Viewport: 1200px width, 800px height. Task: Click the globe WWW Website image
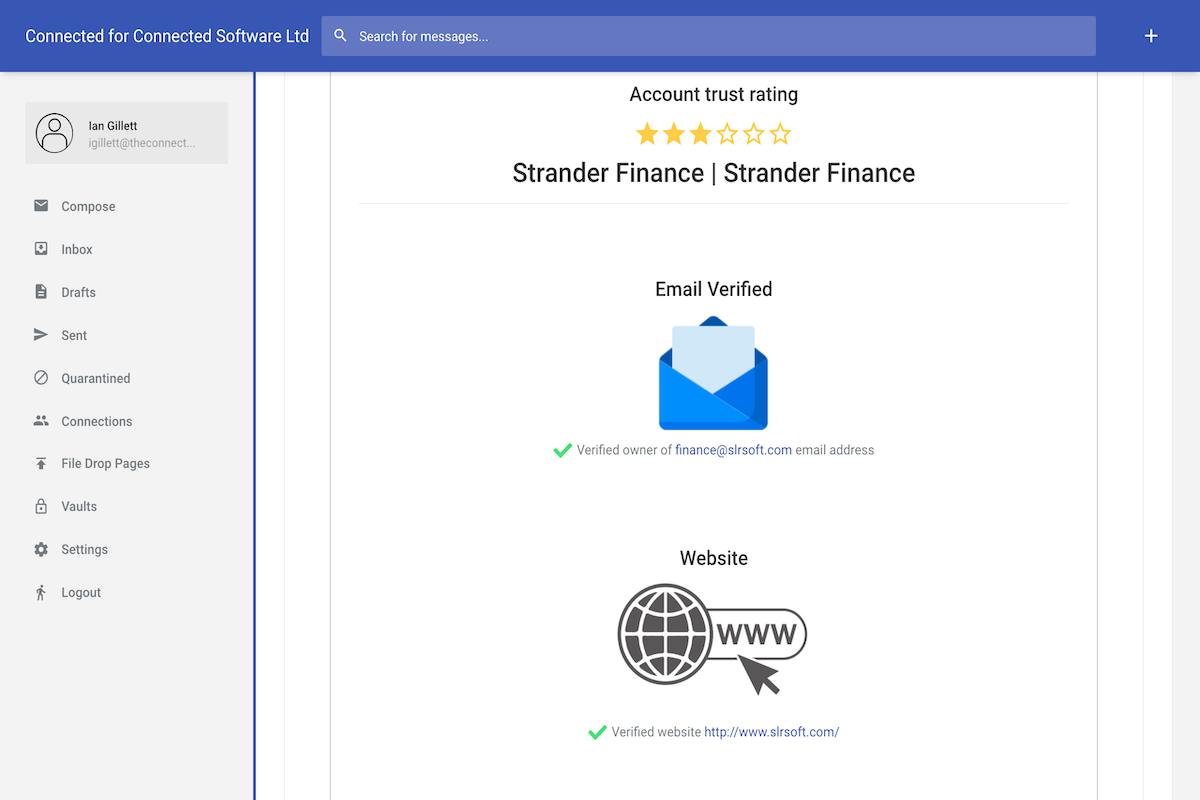[x=712, y=640]
